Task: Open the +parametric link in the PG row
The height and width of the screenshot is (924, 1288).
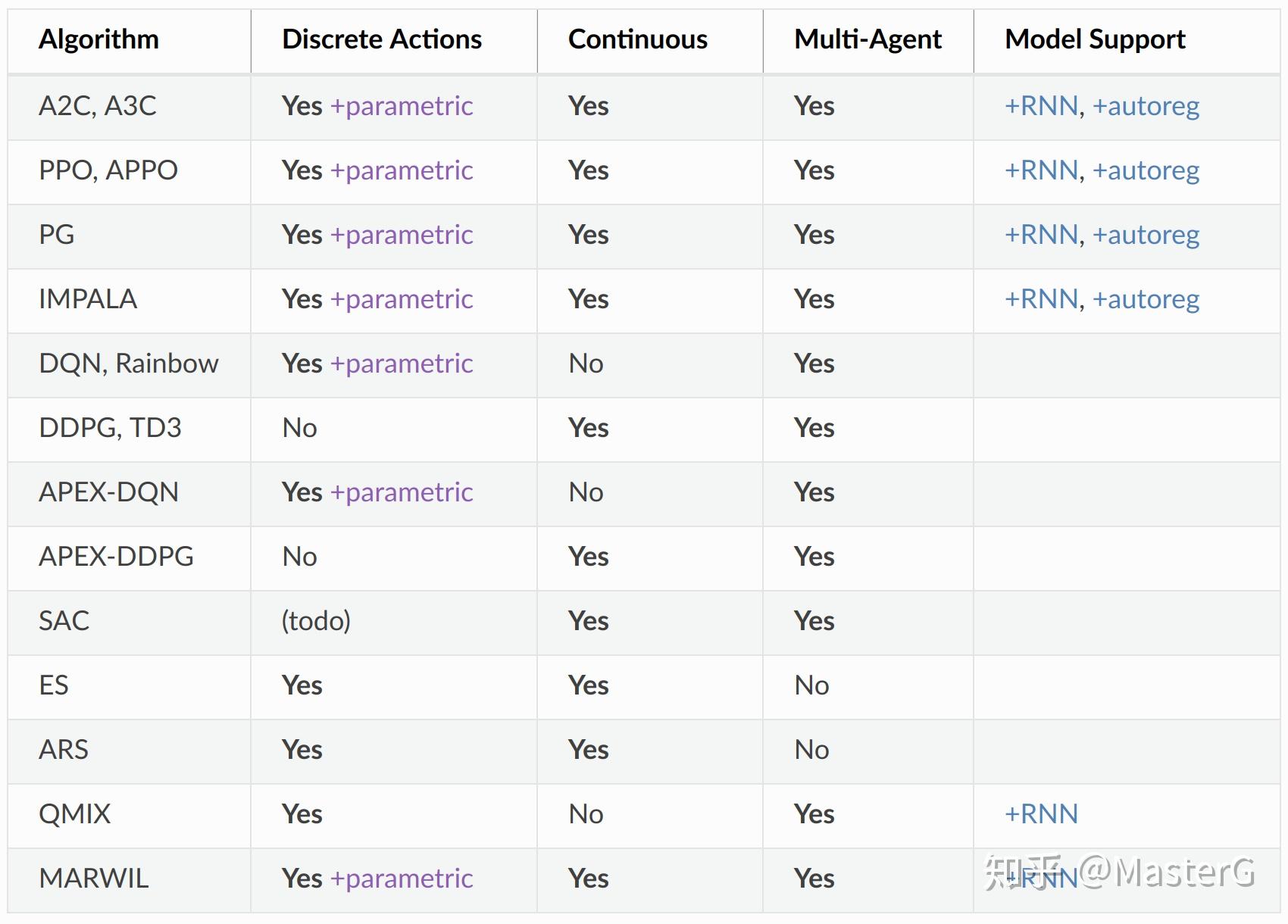Action: [x=402, y=235]
